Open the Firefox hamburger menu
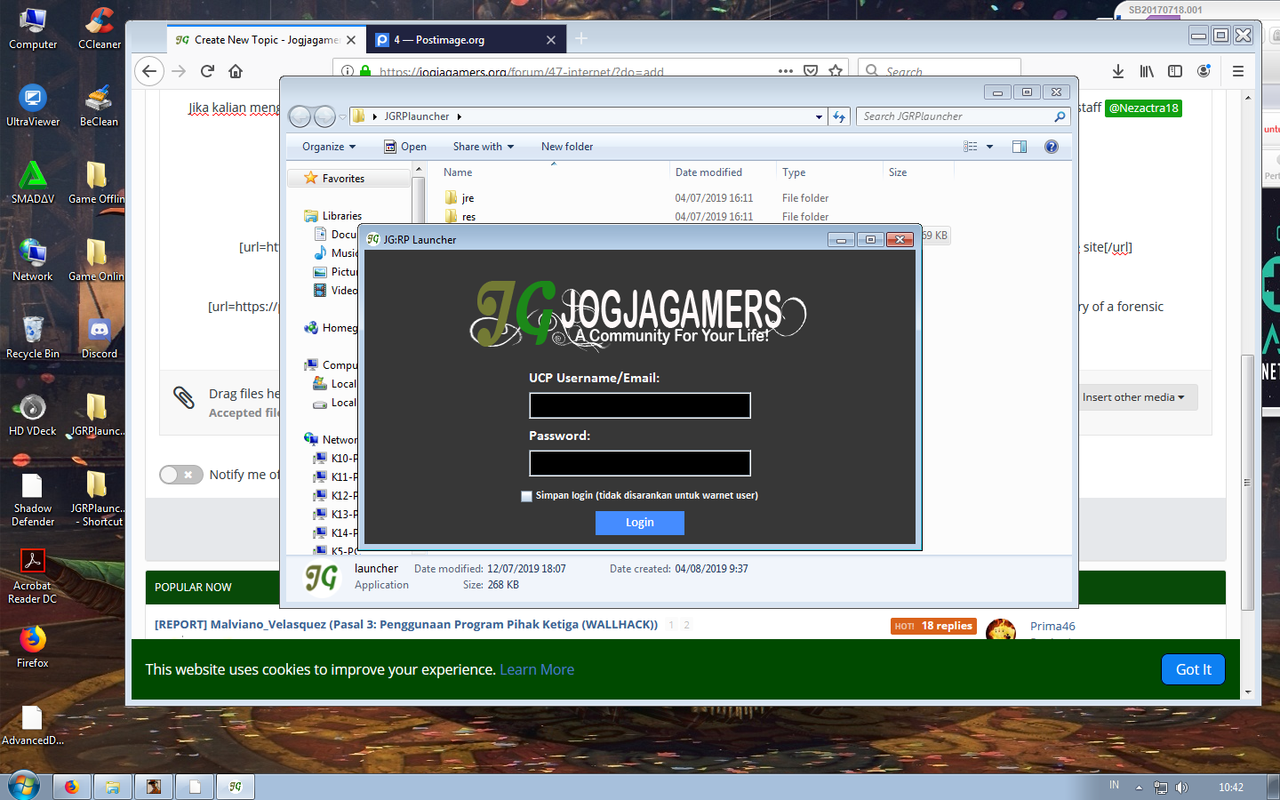The height and width of the screenshot is (800, 1280). click(x=1238, y=71)
